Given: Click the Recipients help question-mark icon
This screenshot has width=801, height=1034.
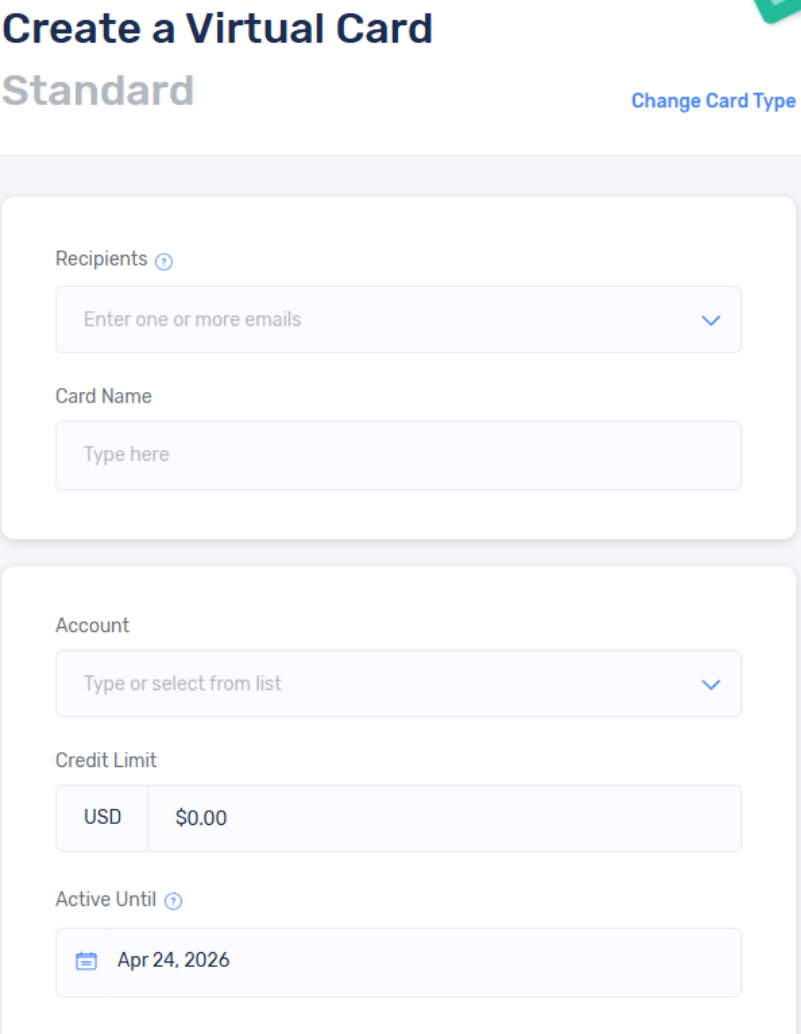Looking at the screenshot, I should coord(165,261).
